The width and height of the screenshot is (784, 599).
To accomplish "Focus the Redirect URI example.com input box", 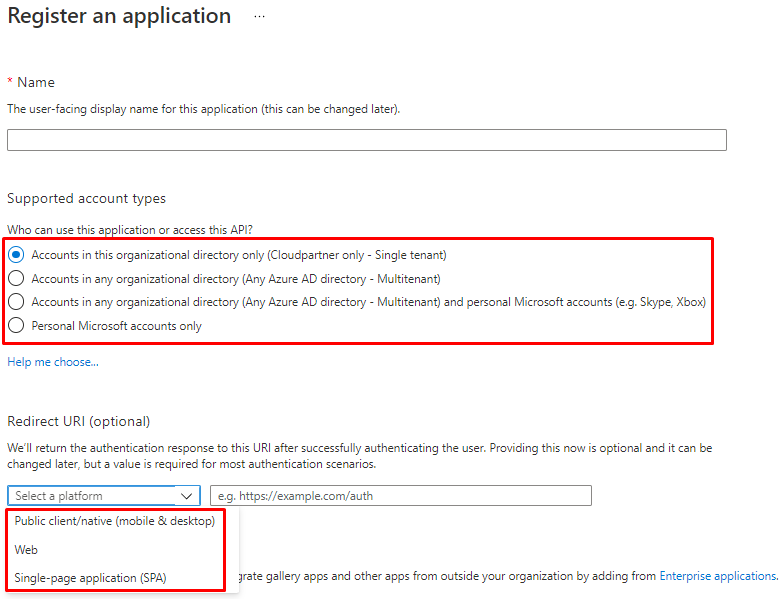I will point(400,496).
